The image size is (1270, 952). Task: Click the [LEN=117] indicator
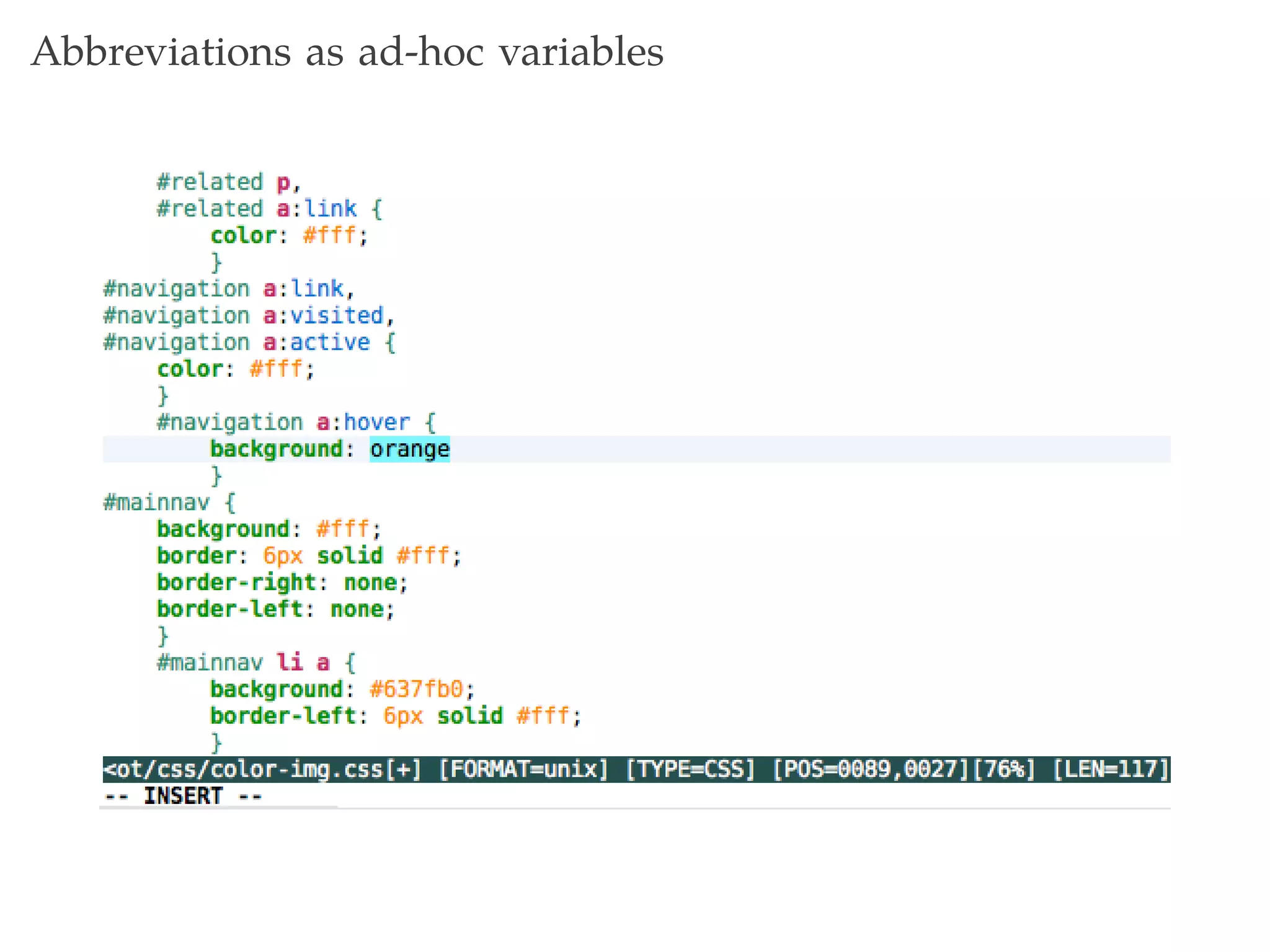1111,769
